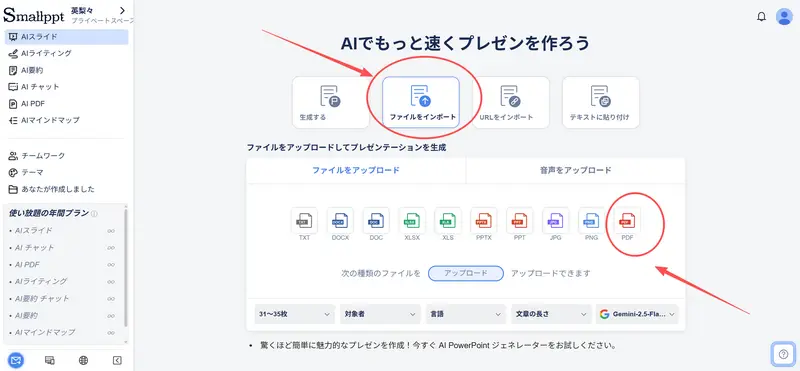Open the AIスライド sidebar item
The height and width of the screenshot is (371, 800).
pos(66,37)
